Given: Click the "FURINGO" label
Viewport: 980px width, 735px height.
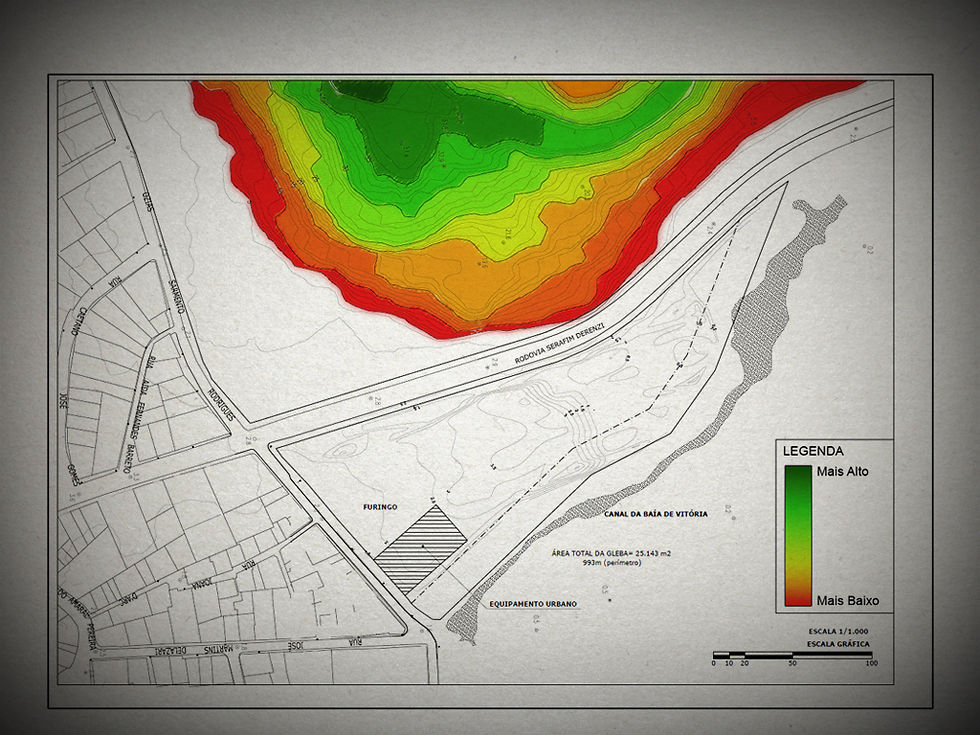Looking at the screenshot, I should [380, 507].
